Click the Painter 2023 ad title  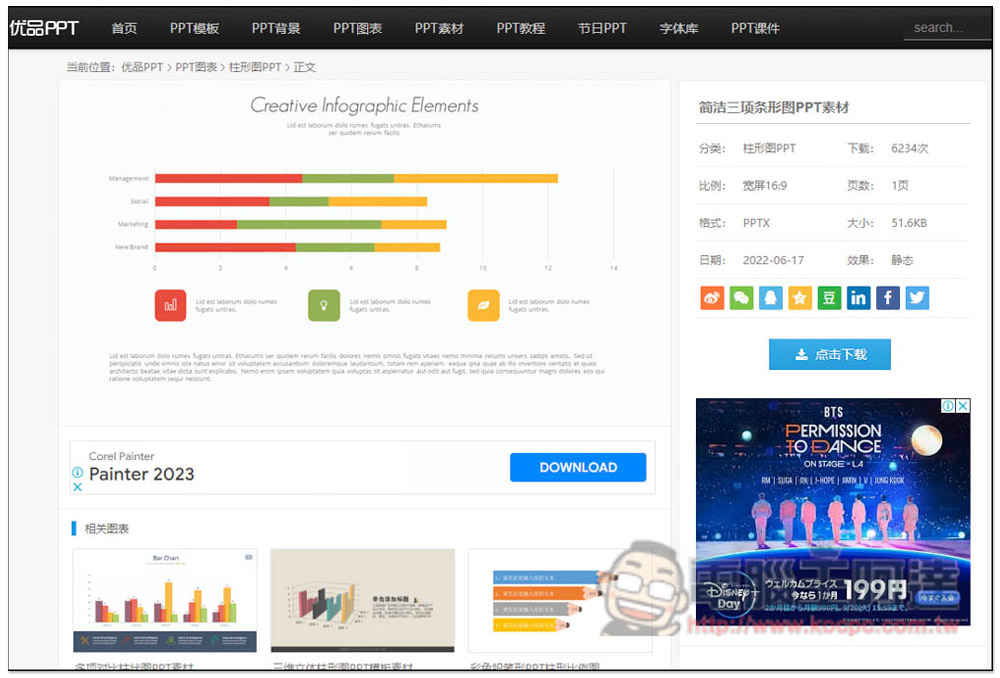[x=142, y=474]
